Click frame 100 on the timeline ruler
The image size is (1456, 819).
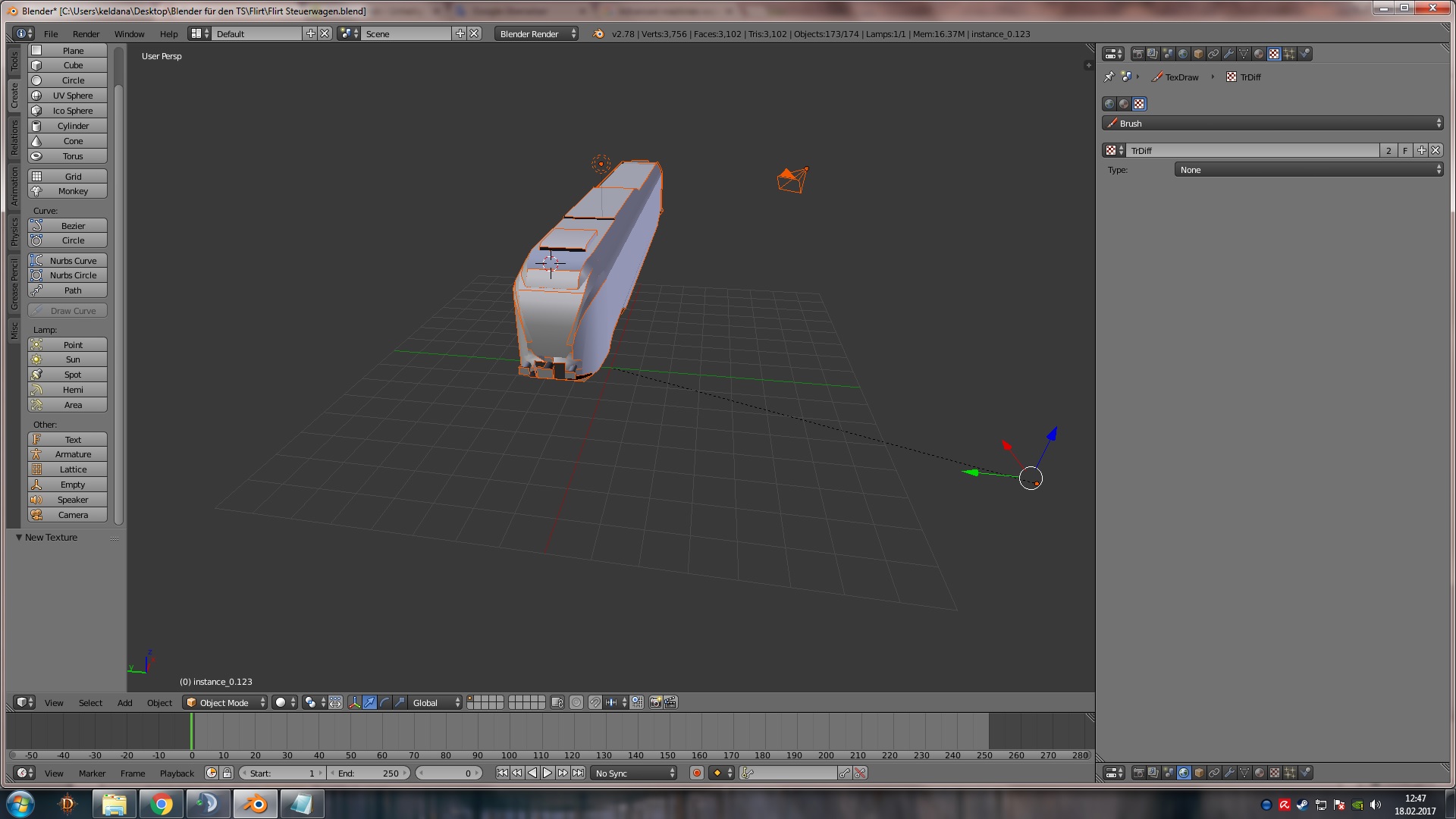click(509, 755)
